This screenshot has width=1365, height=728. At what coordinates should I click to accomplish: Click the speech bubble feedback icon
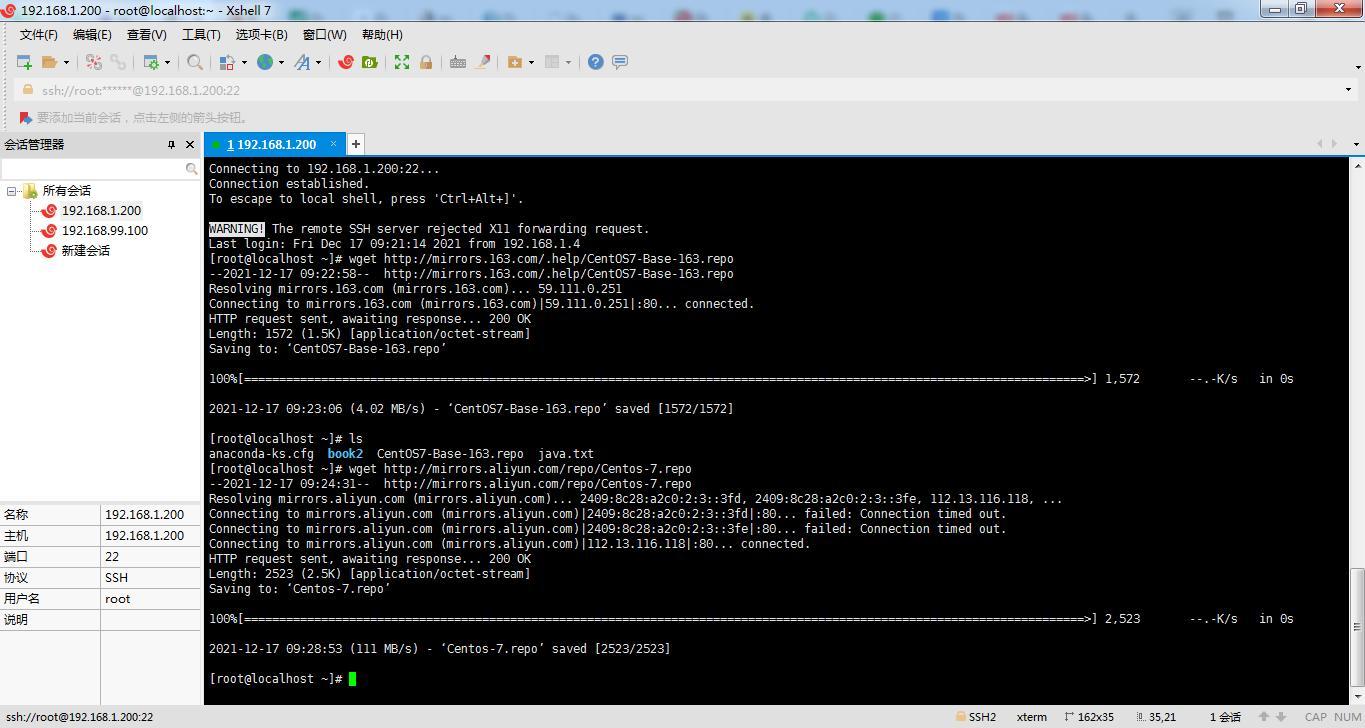pos(620,62)
